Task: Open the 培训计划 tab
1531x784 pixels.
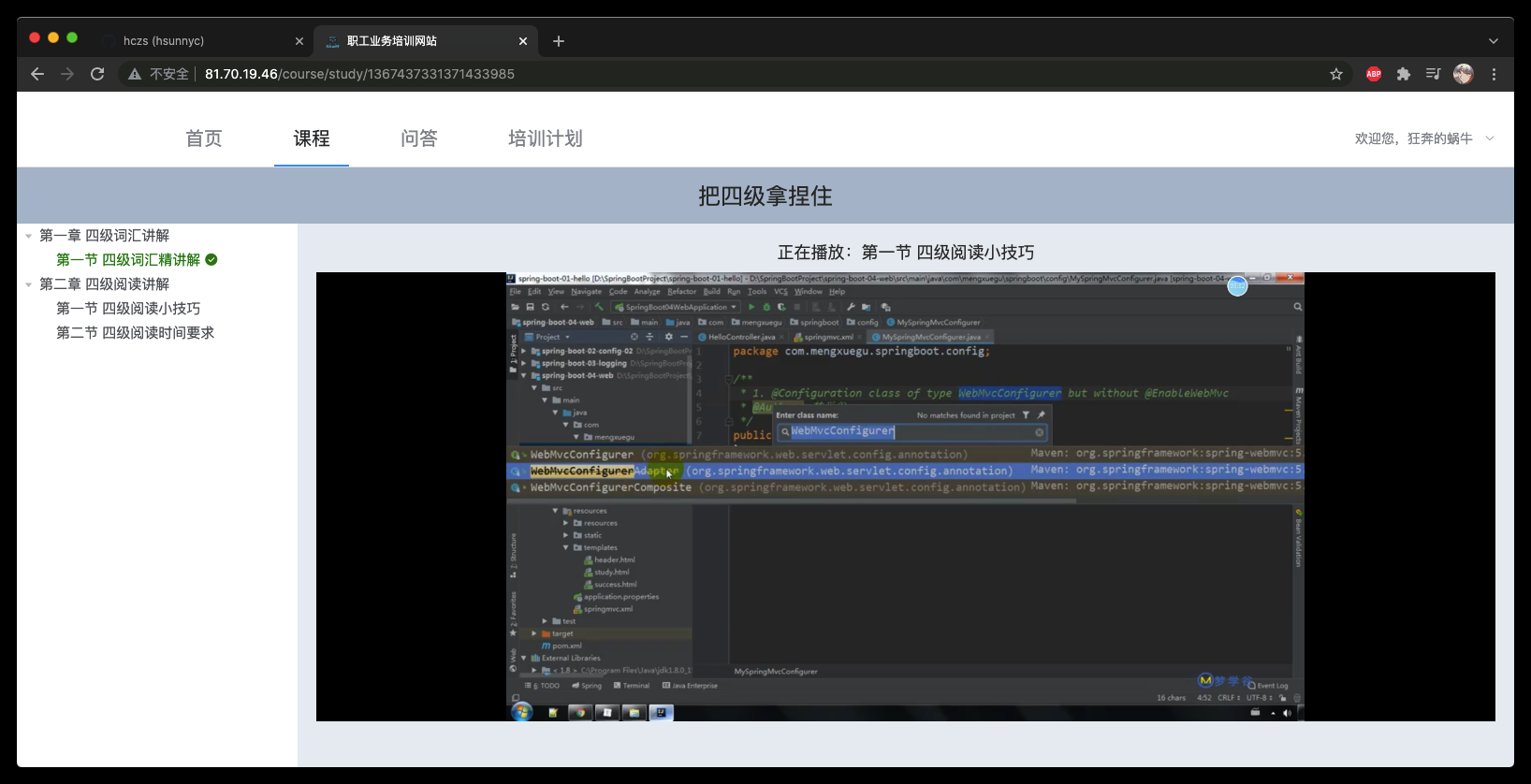Action: pos(546,138)
